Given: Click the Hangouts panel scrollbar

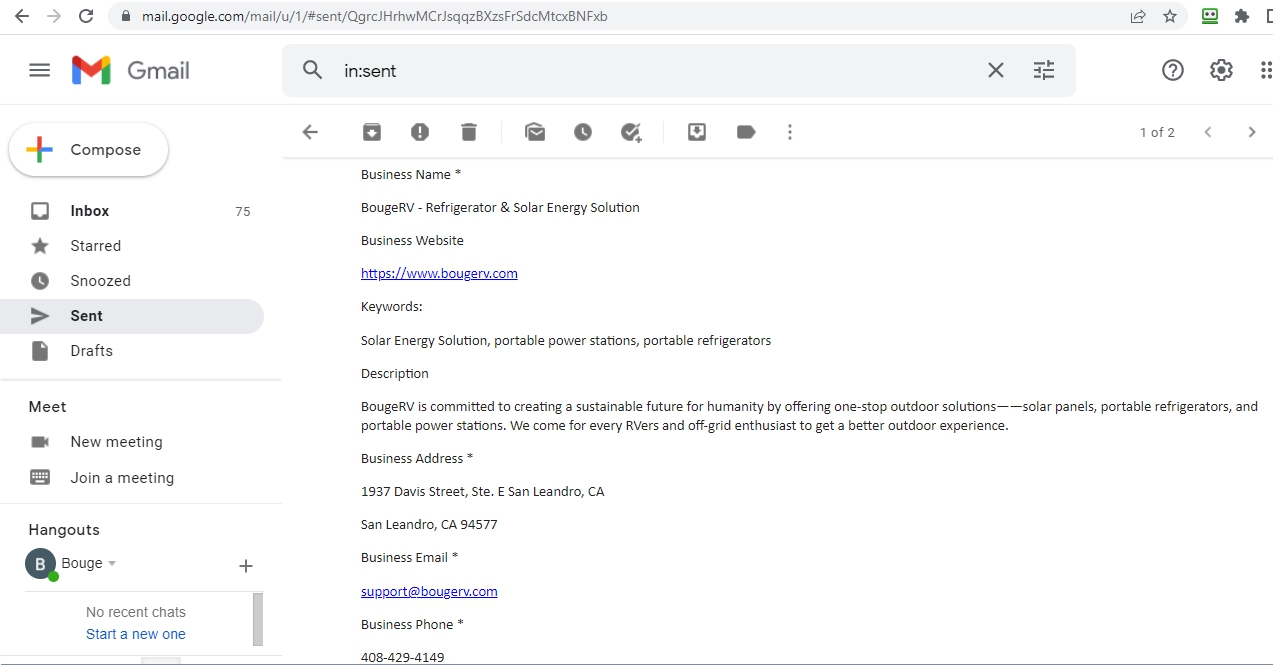Looking at the screenshot, I should click(258, 619).
